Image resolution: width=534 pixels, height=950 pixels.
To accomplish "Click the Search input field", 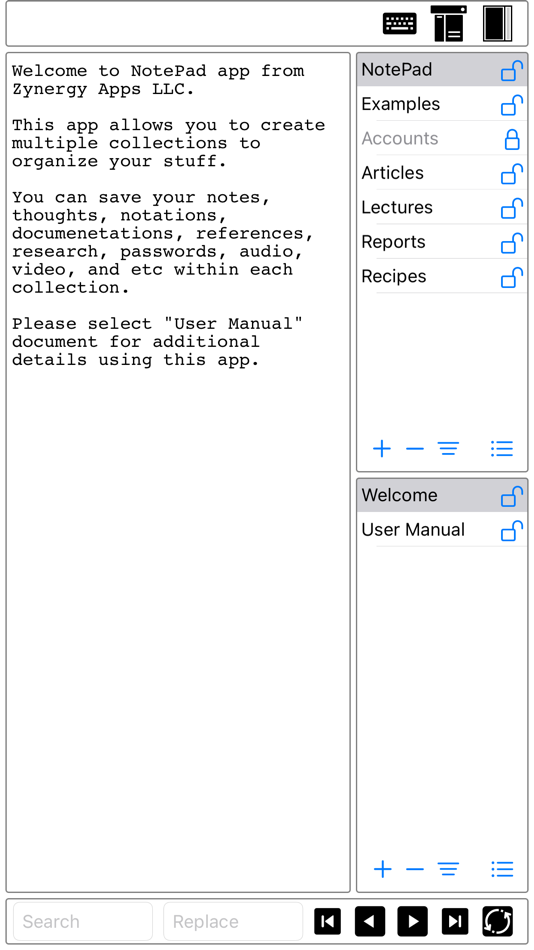I will (x=82, y=922).
